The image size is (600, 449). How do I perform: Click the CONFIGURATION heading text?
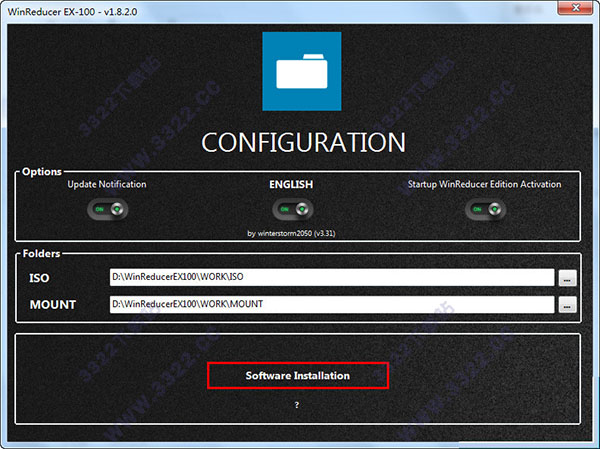point(303,142)
